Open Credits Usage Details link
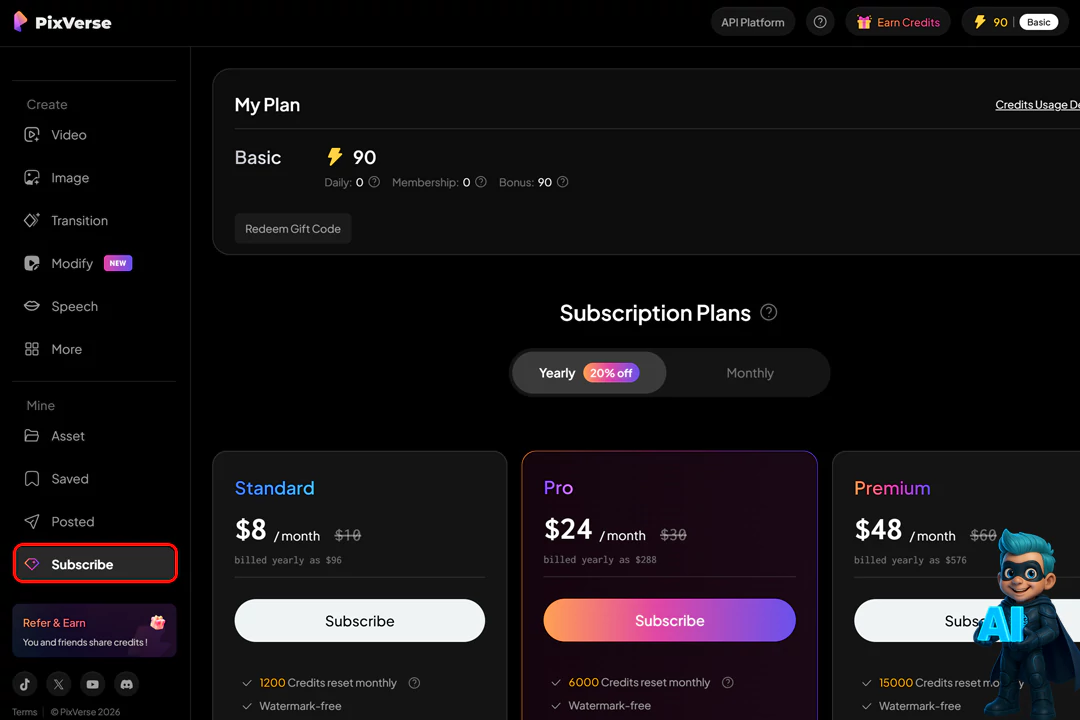Screen dimensions: 1080x720 (1036, 104)
